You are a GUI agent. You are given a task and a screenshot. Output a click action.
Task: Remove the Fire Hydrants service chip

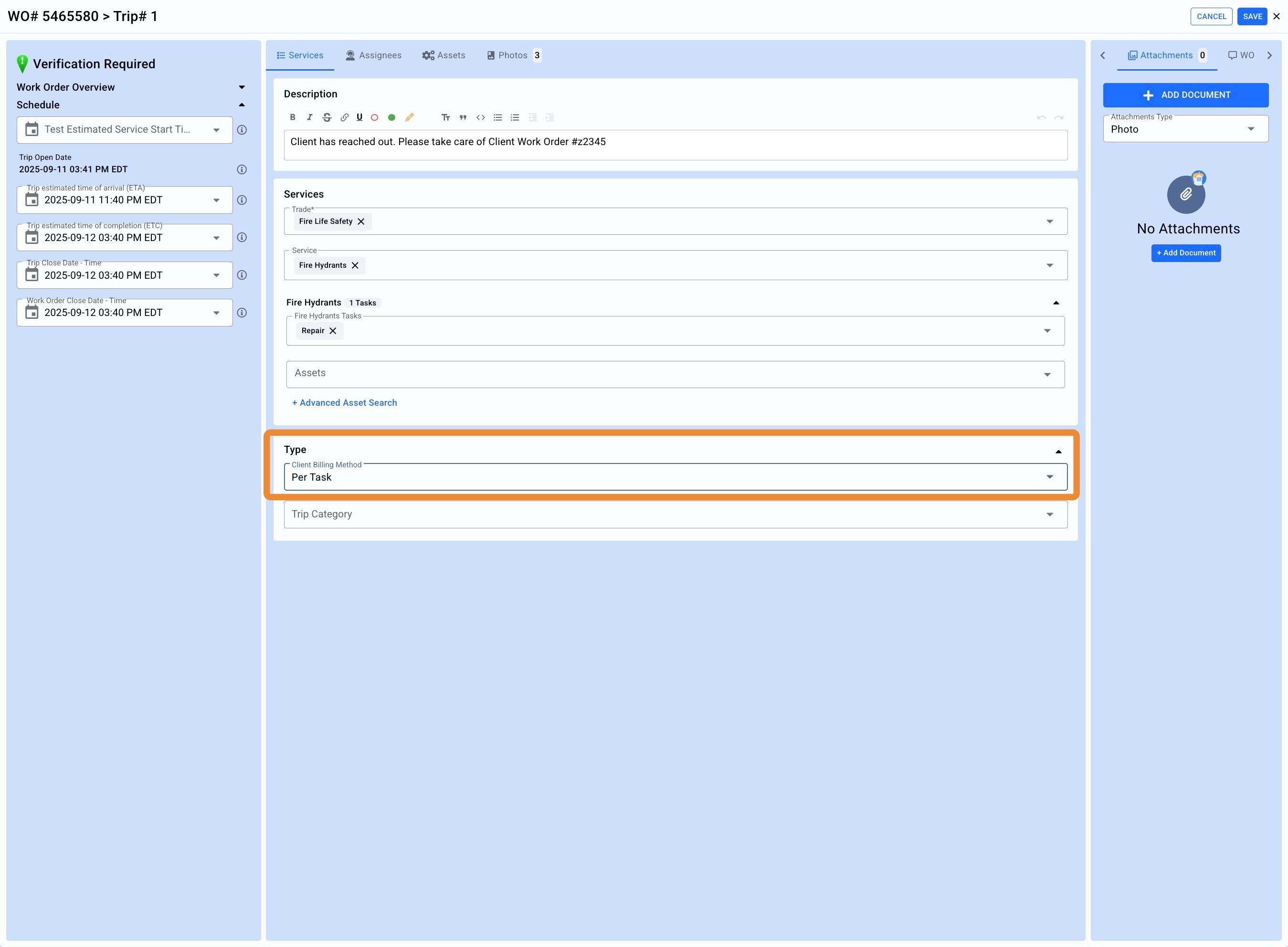click(355, 265)
